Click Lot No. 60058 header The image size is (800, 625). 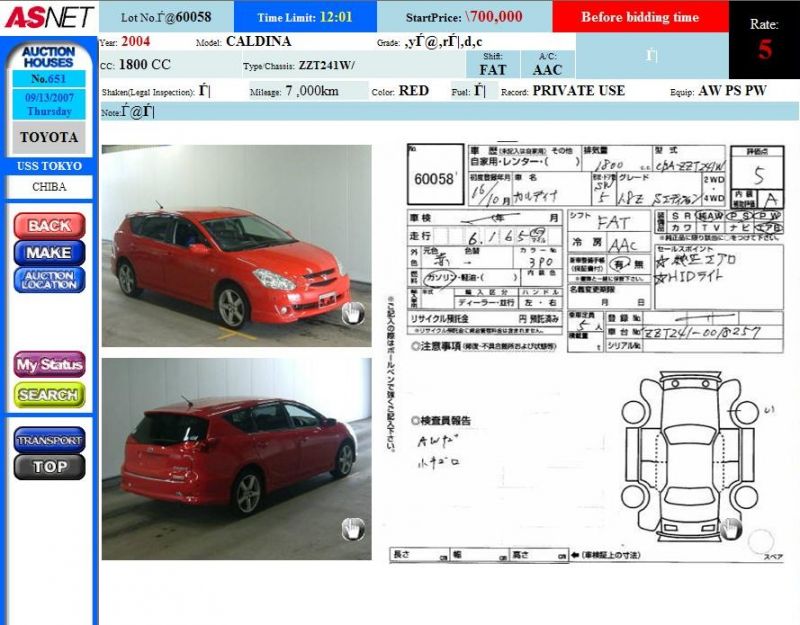(166, 17)
